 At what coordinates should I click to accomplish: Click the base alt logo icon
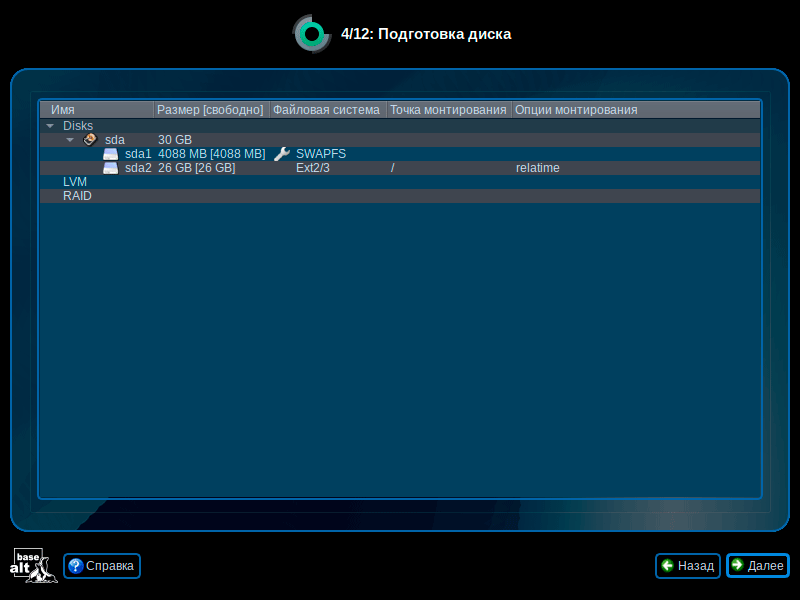point(34,565)
